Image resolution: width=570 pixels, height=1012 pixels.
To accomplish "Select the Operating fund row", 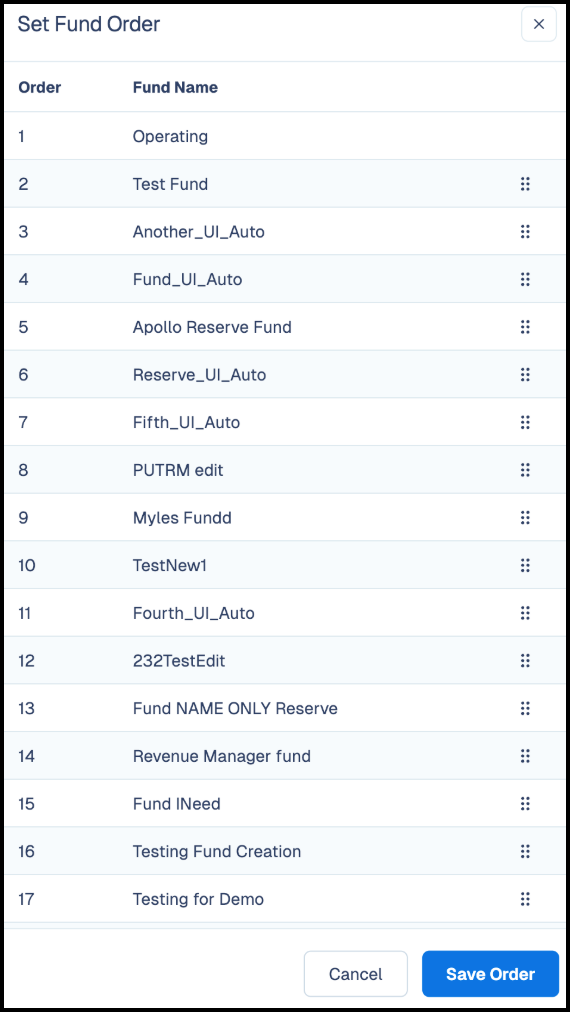I will point(285,136).
